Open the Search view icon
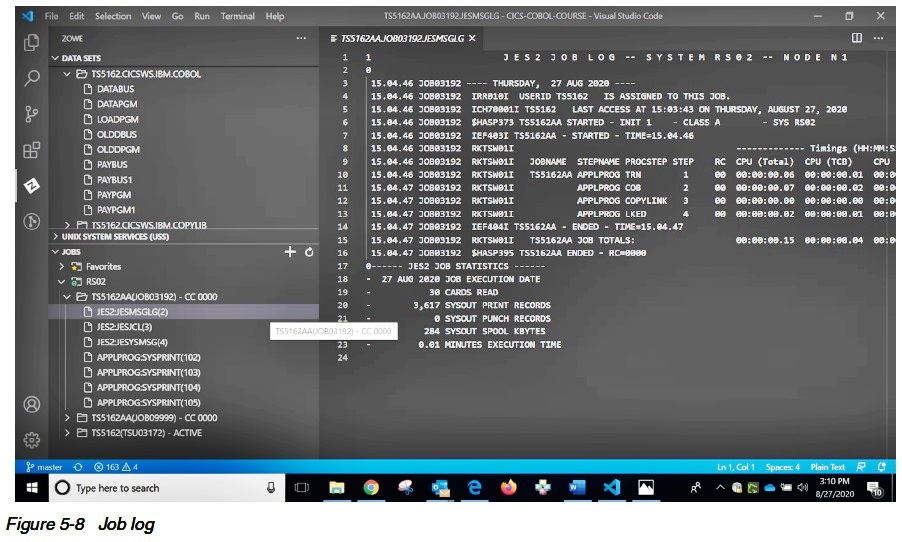Screen dimensions: 902x542 tap(31, 78)
